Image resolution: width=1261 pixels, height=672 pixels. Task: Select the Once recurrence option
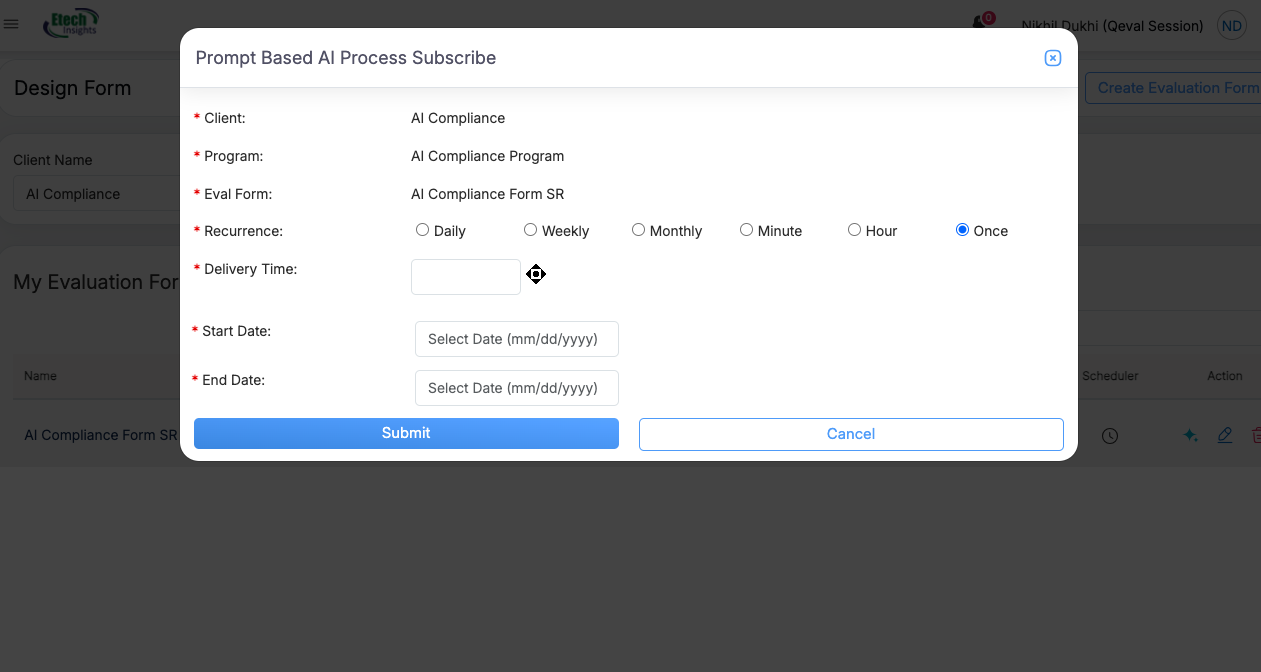coord(962,230)
